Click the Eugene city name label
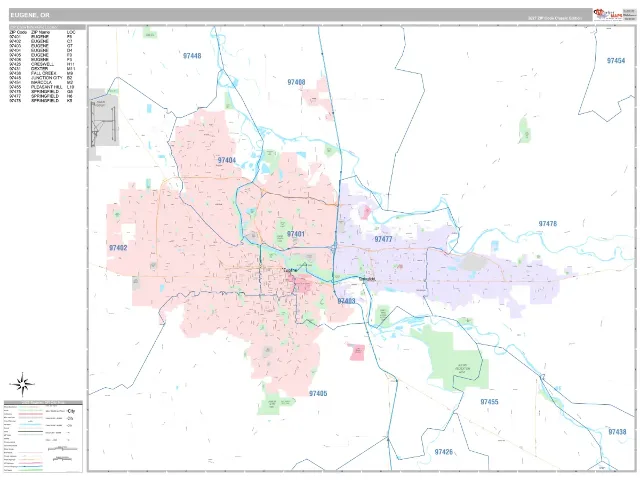 pyautogui.click(x=290, y=270)
